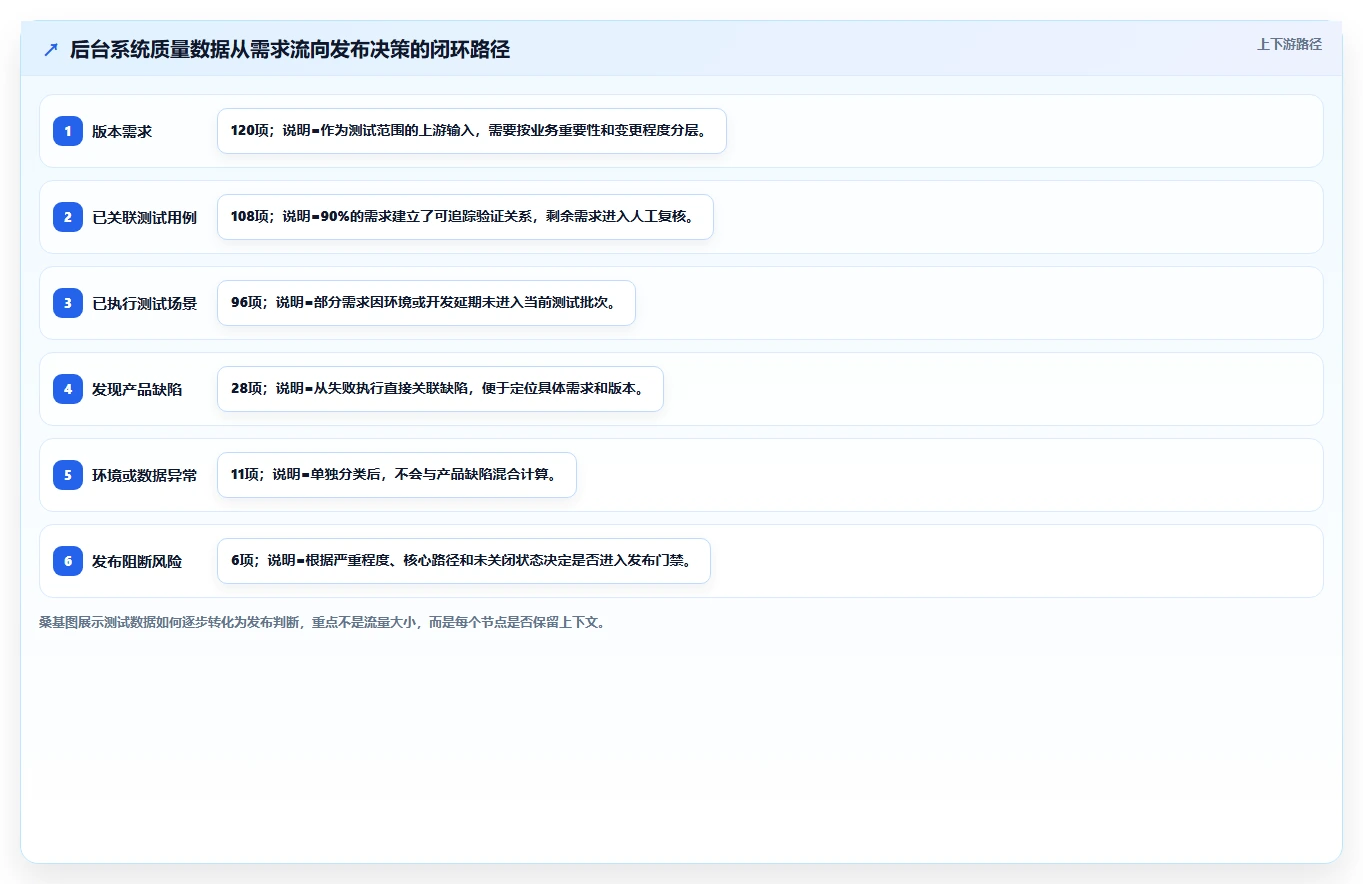
Task: Open the 28项 description box
Action: (x=440, y=389)
